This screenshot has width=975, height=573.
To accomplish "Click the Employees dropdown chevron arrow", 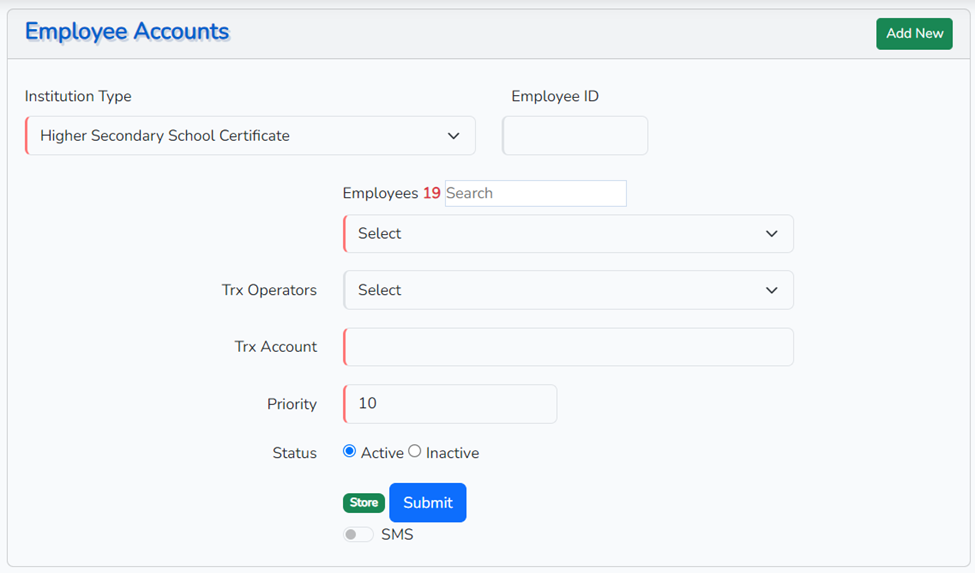I will 772,234.
